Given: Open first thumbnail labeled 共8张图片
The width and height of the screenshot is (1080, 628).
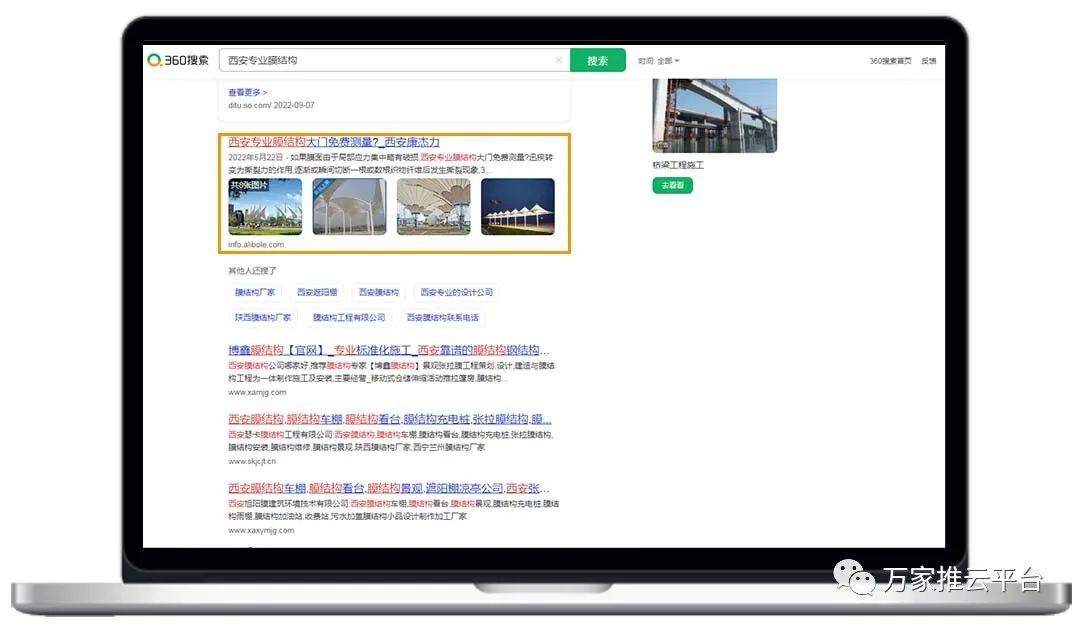Looking at the screenshot, I should (265, 206).
